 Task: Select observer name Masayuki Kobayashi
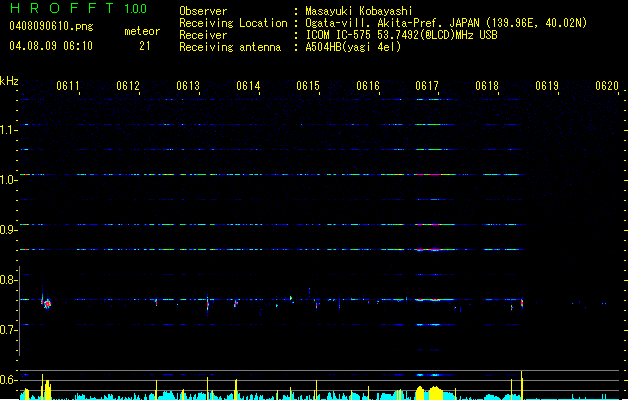tap(359, 11)
